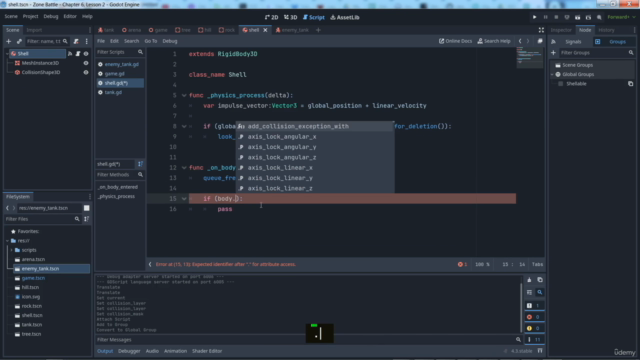Viewport: 640px width, 360px height.
Task: Switch to the 3D workspace
Action: pos(291,17)
